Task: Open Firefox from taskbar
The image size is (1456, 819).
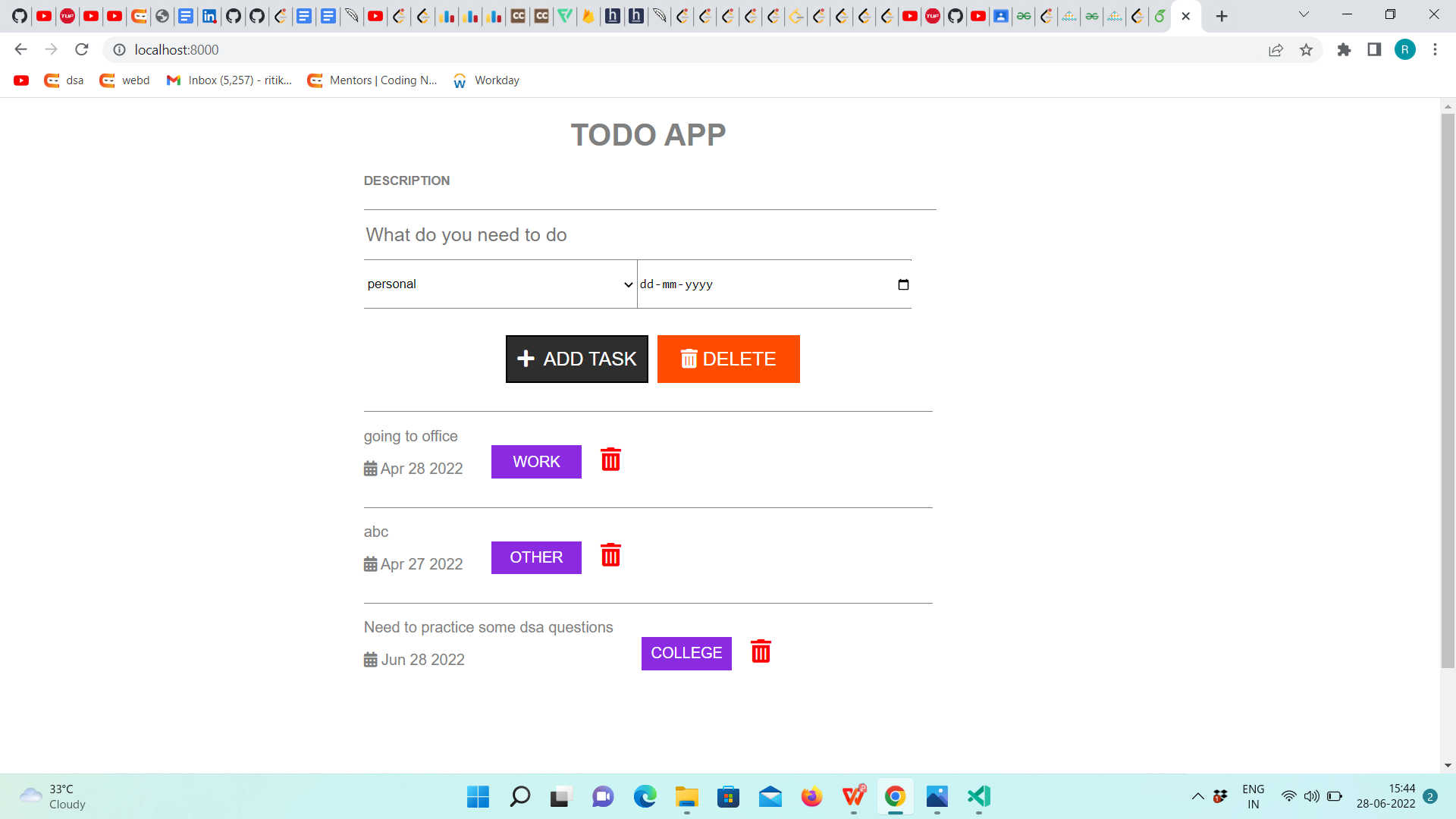Action: (811, 796)
